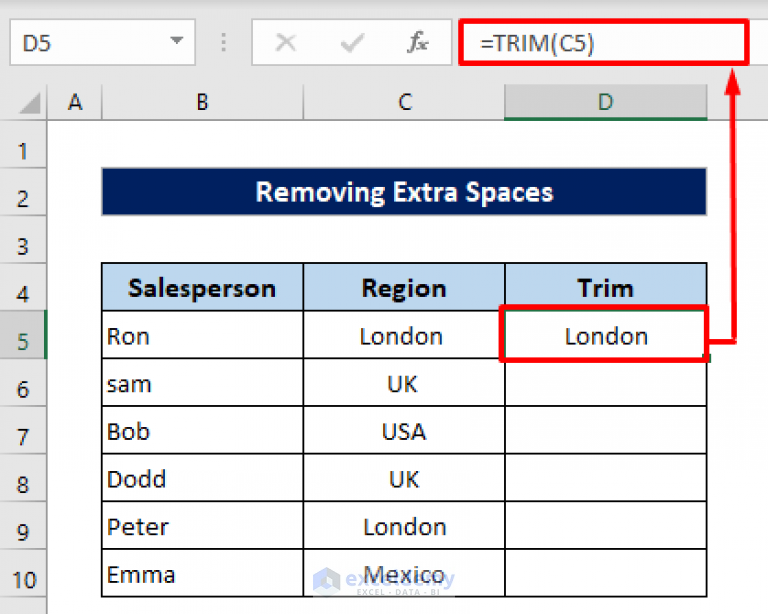Select column D header
Screen dimensions: 768x614
click(605, 102)
